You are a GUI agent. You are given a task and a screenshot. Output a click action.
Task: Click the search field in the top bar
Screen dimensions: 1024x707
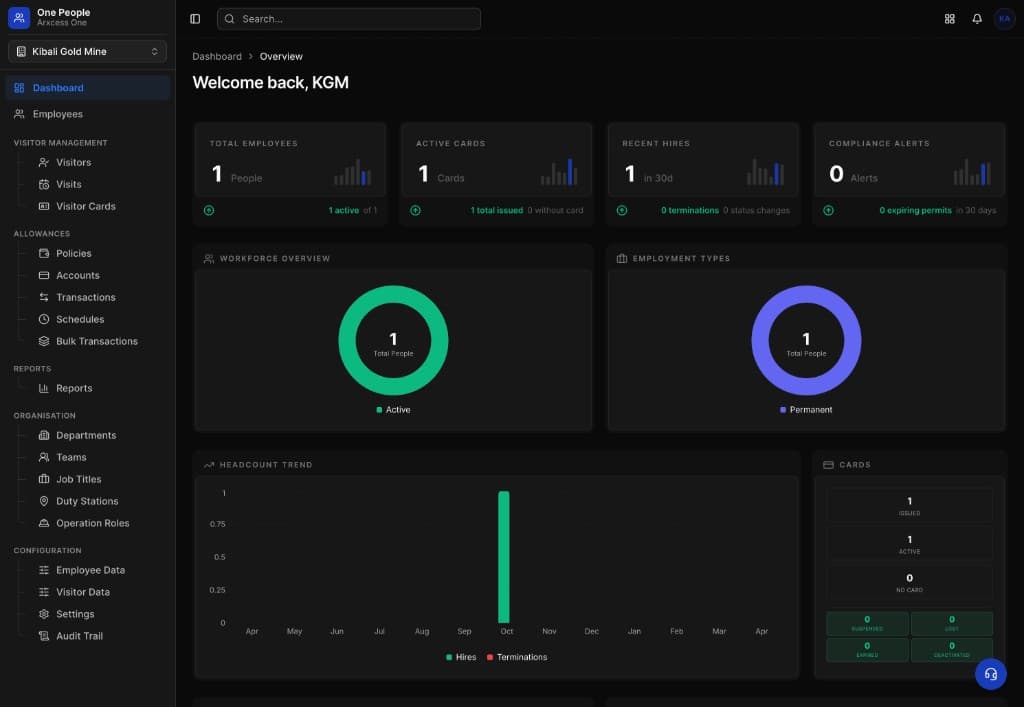point(348,18)
